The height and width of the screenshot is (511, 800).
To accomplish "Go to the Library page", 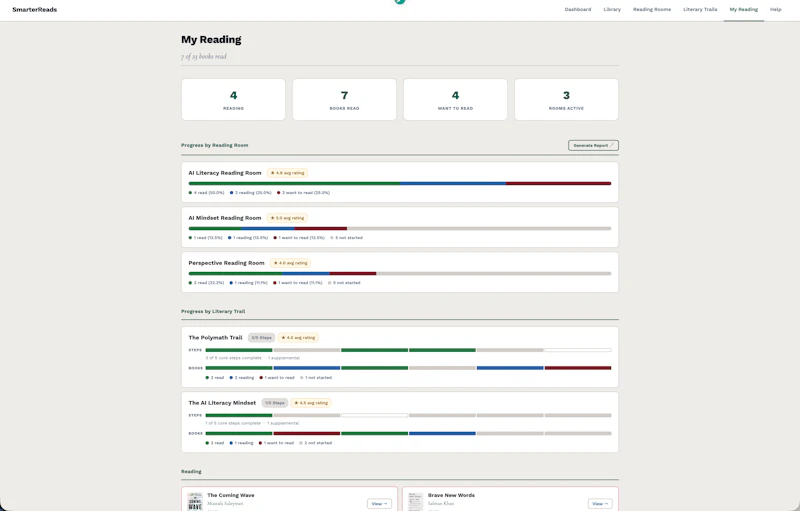I will (x=612, y=9).
